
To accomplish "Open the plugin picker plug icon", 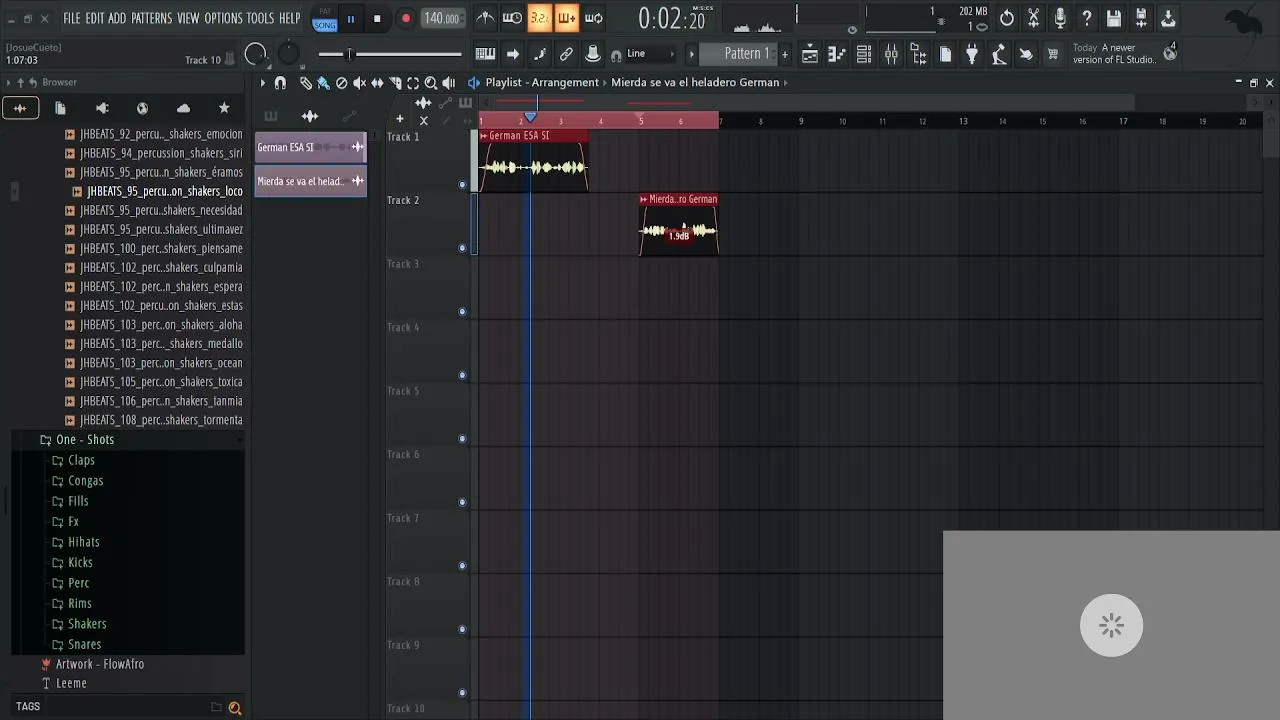I will click(x=972, y=55).
